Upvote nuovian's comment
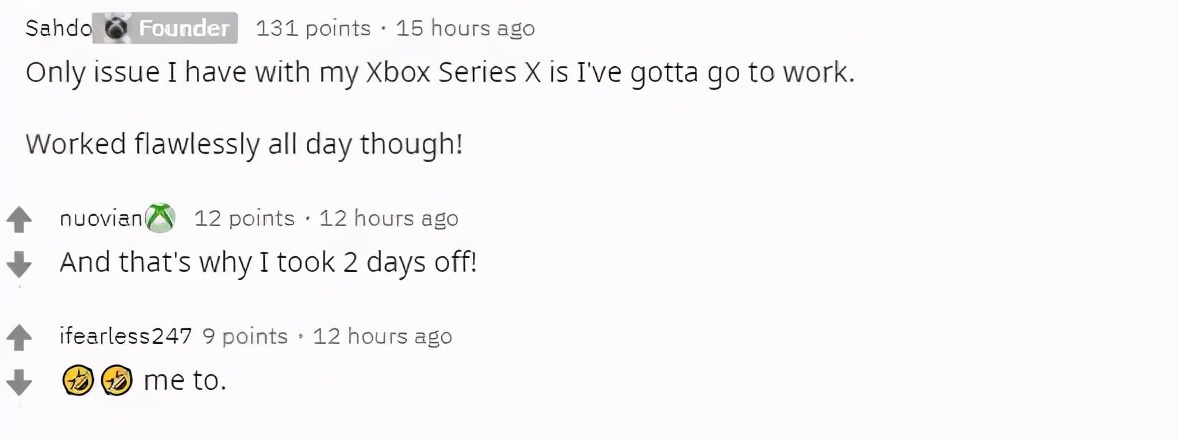 [18, 218]
